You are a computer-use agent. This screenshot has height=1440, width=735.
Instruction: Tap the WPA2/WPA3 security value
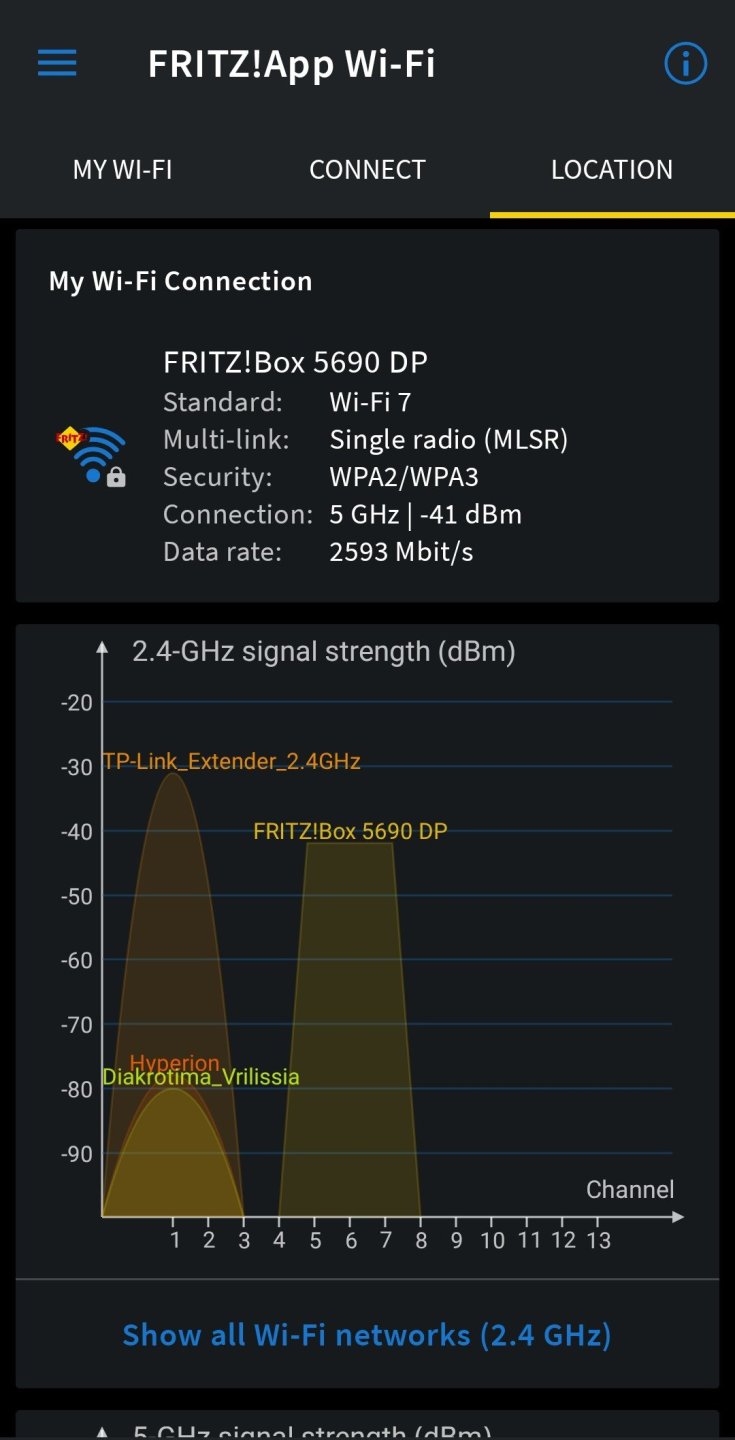(404, 477)
